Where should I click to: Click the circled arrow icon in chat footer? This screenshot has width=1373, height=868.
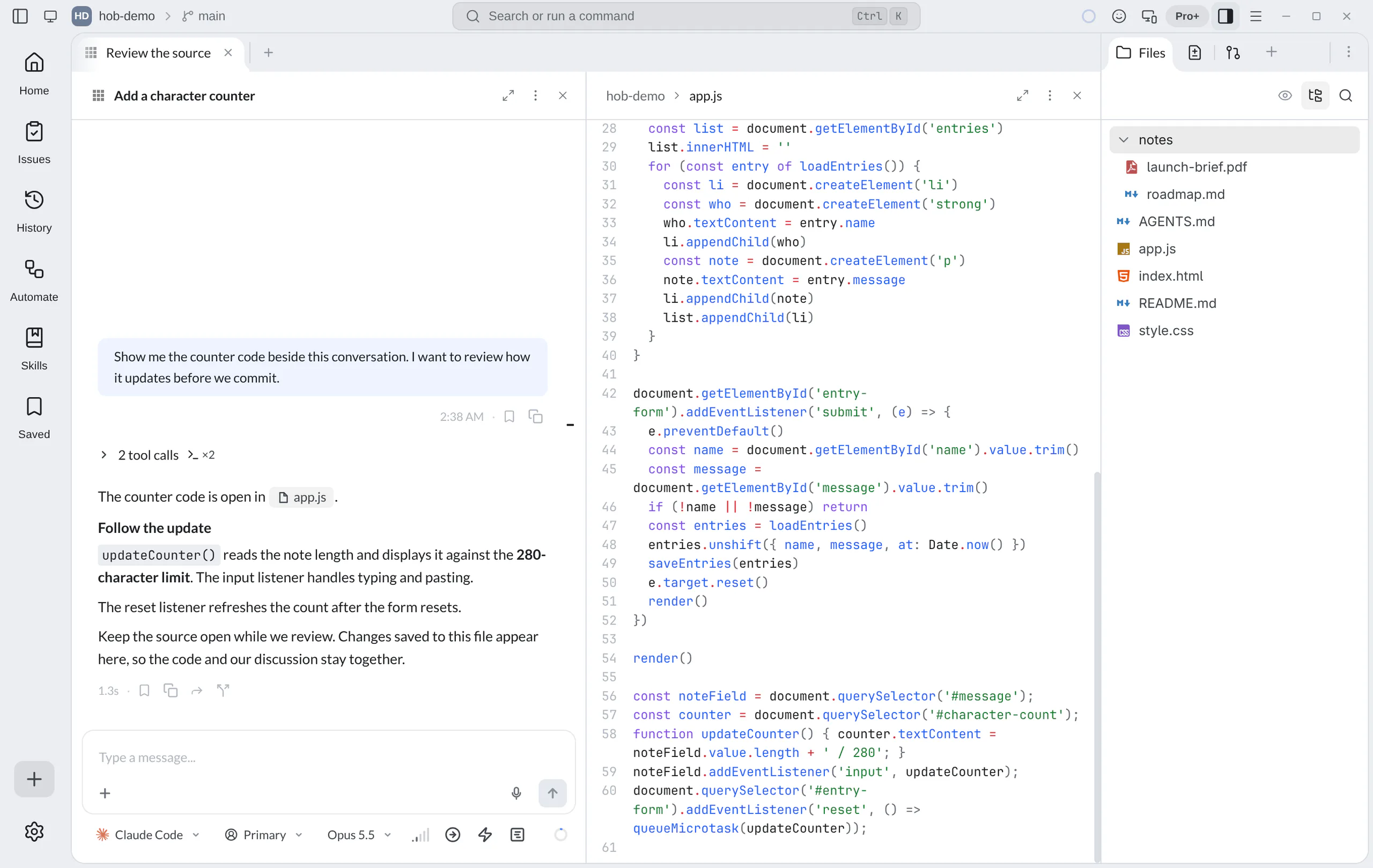(453, 834)
